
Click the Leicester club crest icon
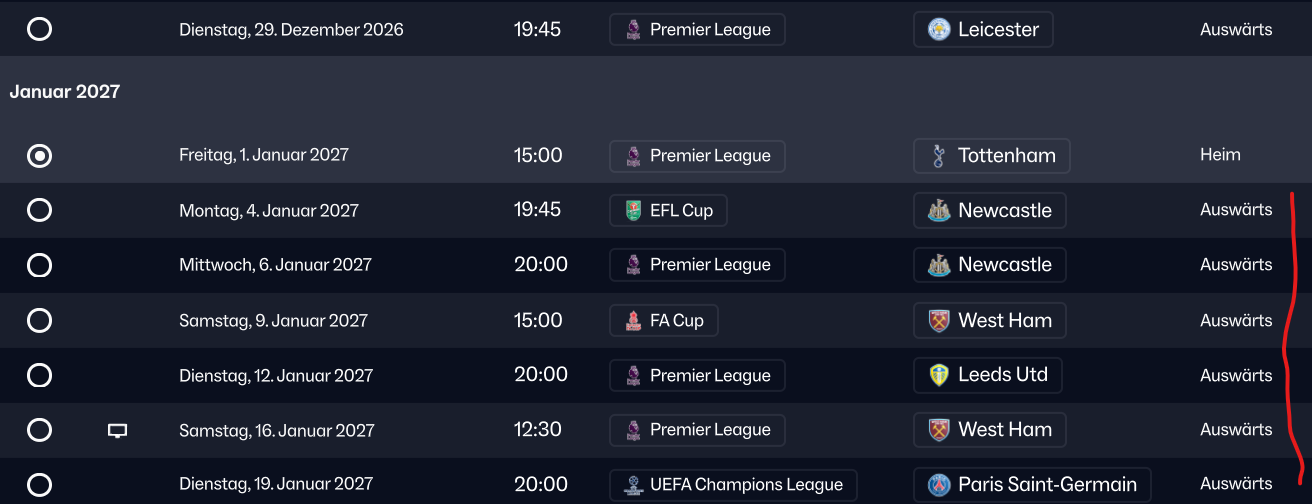point(938,29)
